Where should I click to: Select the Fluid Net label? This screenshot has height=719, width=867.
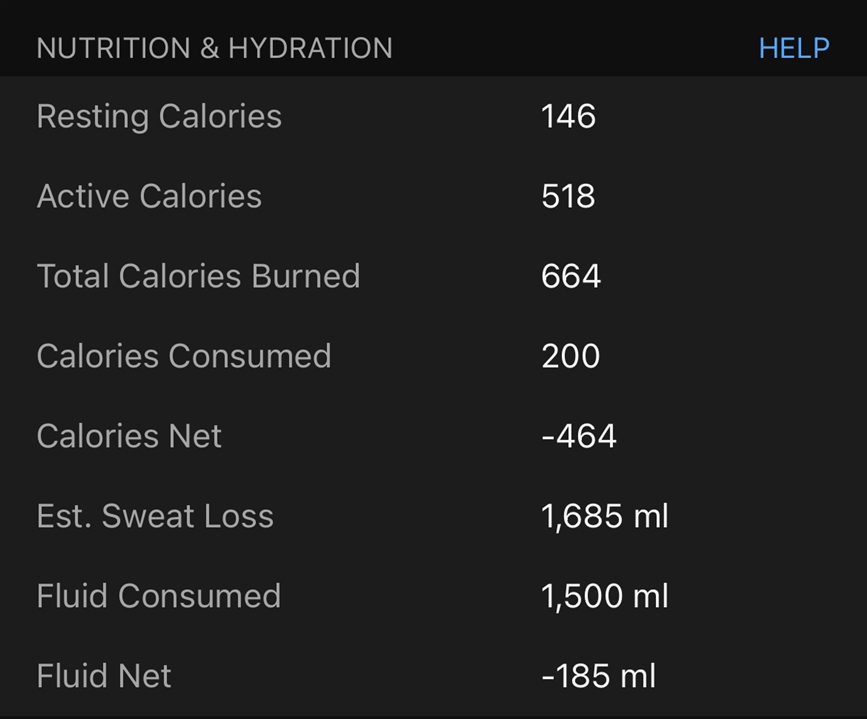click(x=104, y=676)
